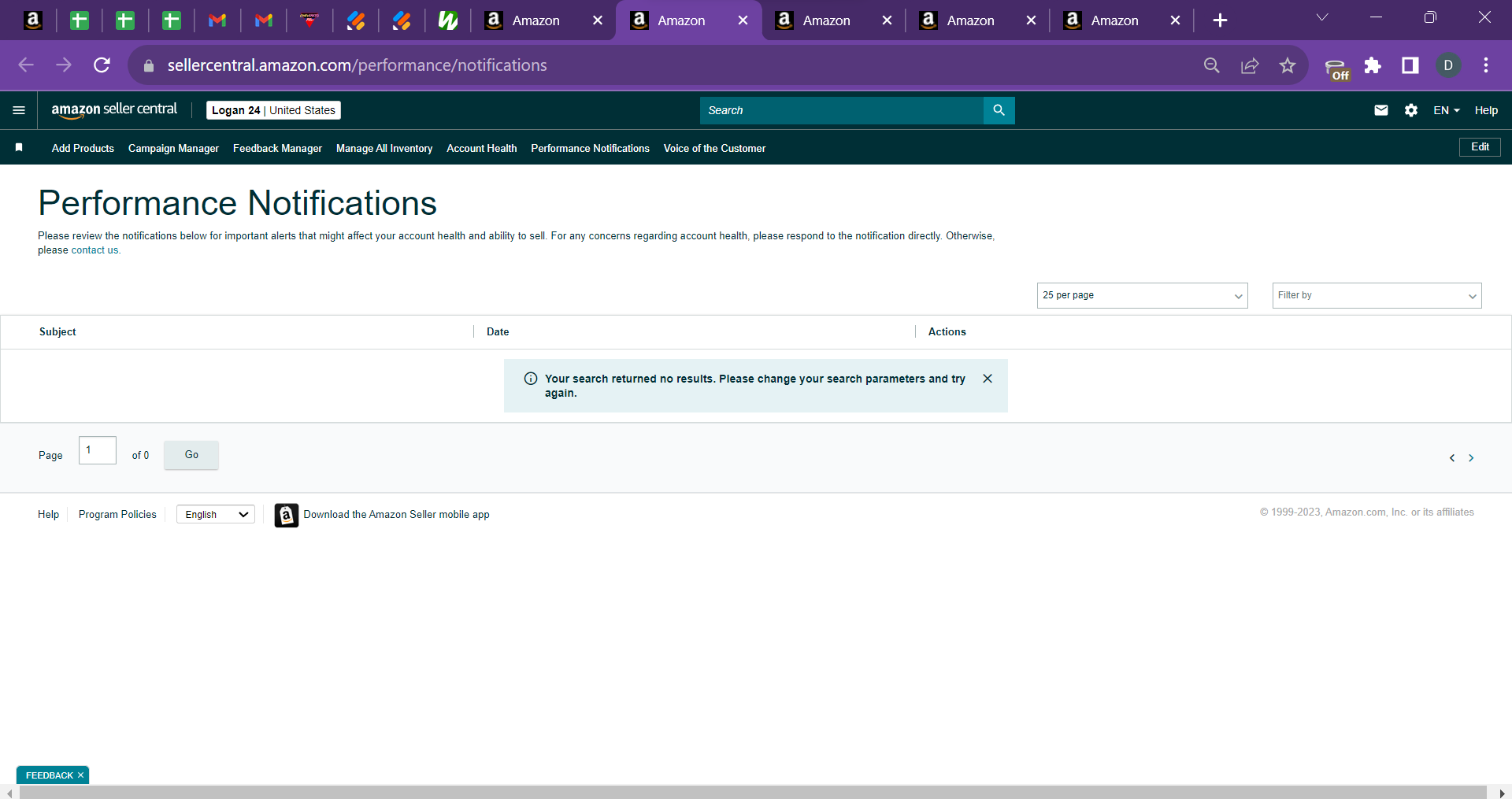This screenshot has width=1512, height=799.
Task: Toggle the browser side panel icon
Action: pos(1410,65)
